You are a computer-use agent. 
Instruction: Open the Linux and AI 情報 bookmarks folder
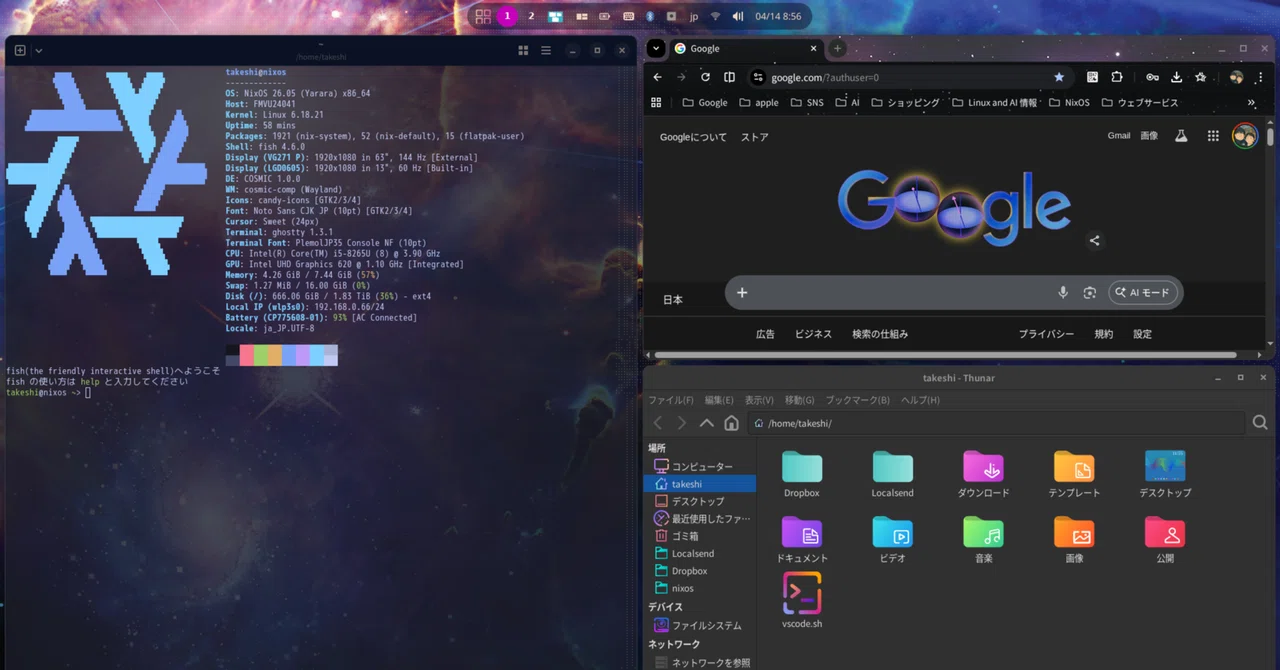click(995, 102)
